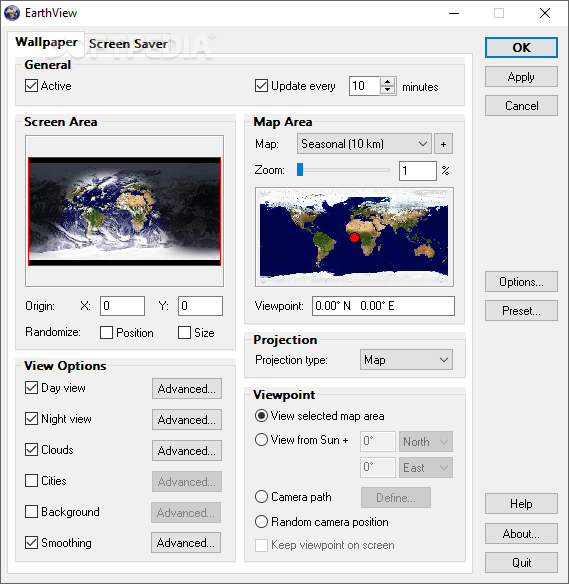Click the Origin X input field
Viewport: 569px width, 584px height.
122,306
